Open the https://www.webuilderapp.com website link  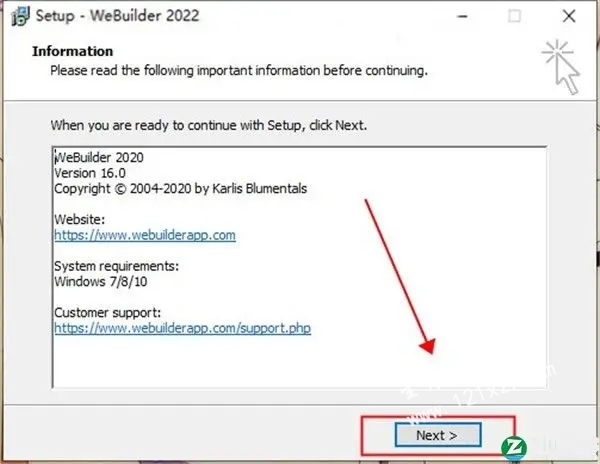tap(145, 235)
